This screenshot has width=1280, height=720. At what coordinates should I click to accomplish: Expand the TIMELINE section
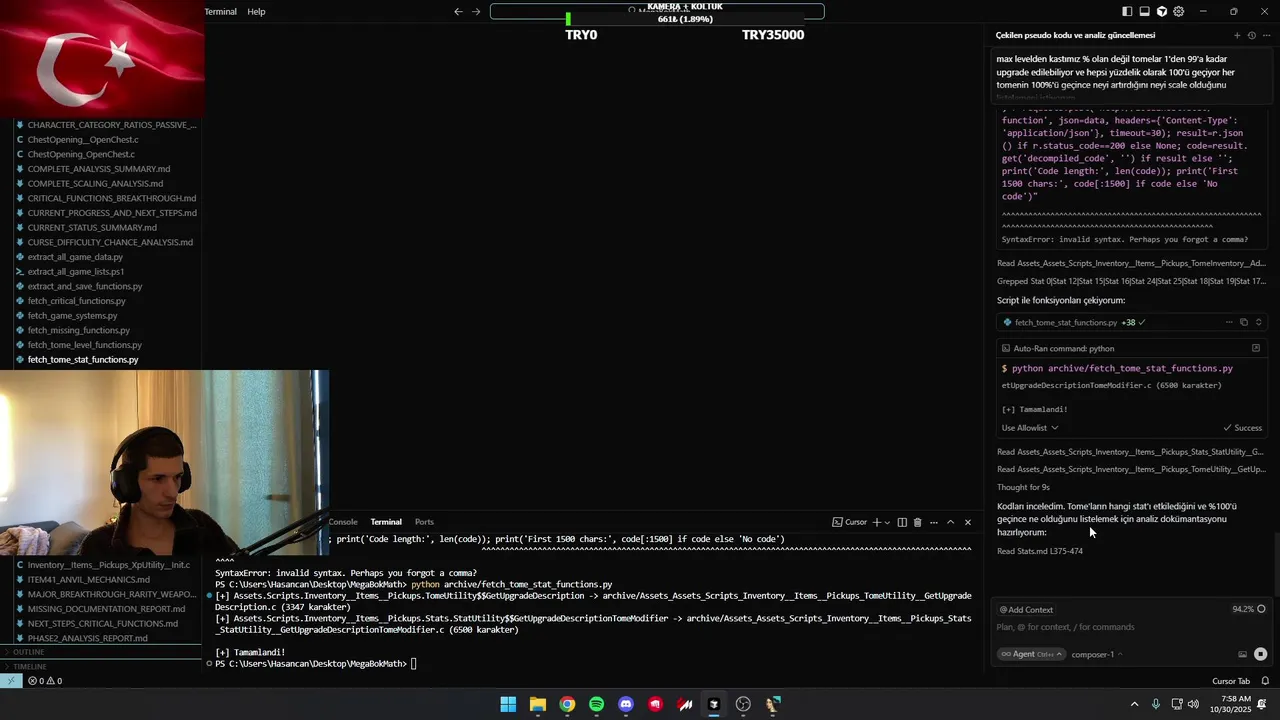100,666
